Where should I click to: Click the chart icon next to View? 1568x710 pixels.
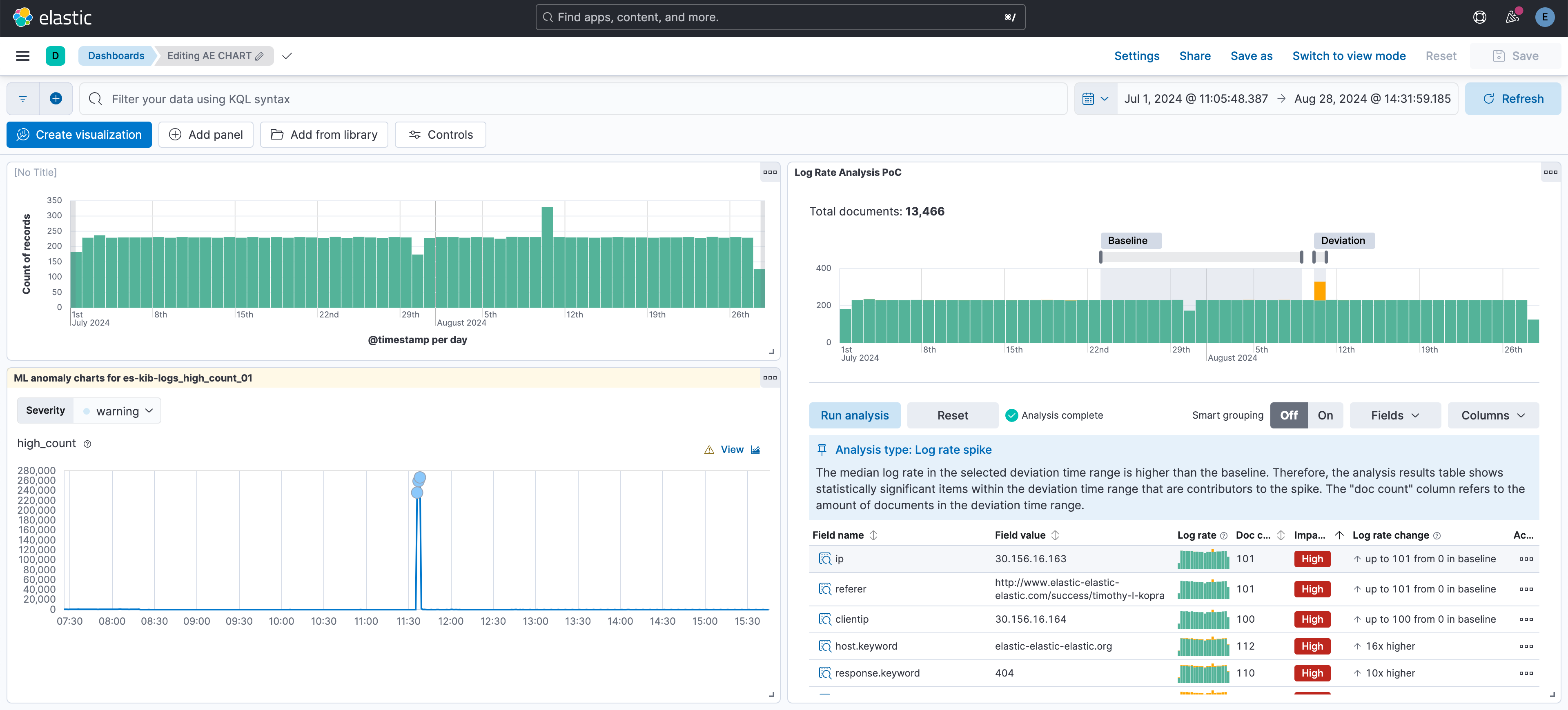coord(755,450)
